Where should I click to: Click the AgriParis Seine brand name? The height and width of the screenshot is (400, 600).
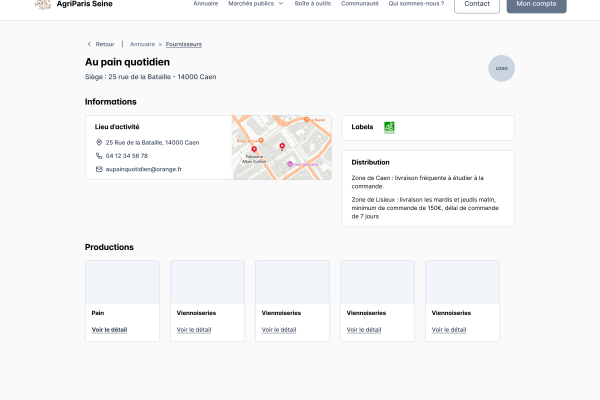click(85, 4)
